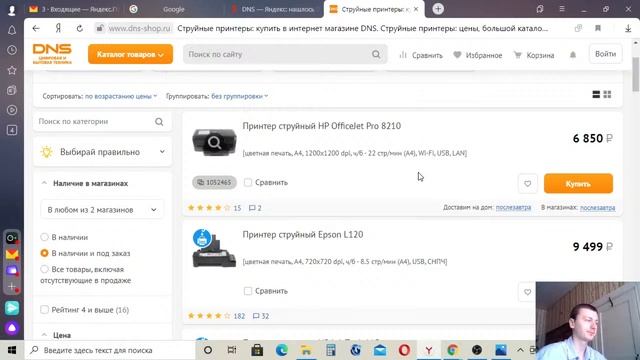Open the Корзина cart
This screenshot has height=360, width=640.
[534, 55]
